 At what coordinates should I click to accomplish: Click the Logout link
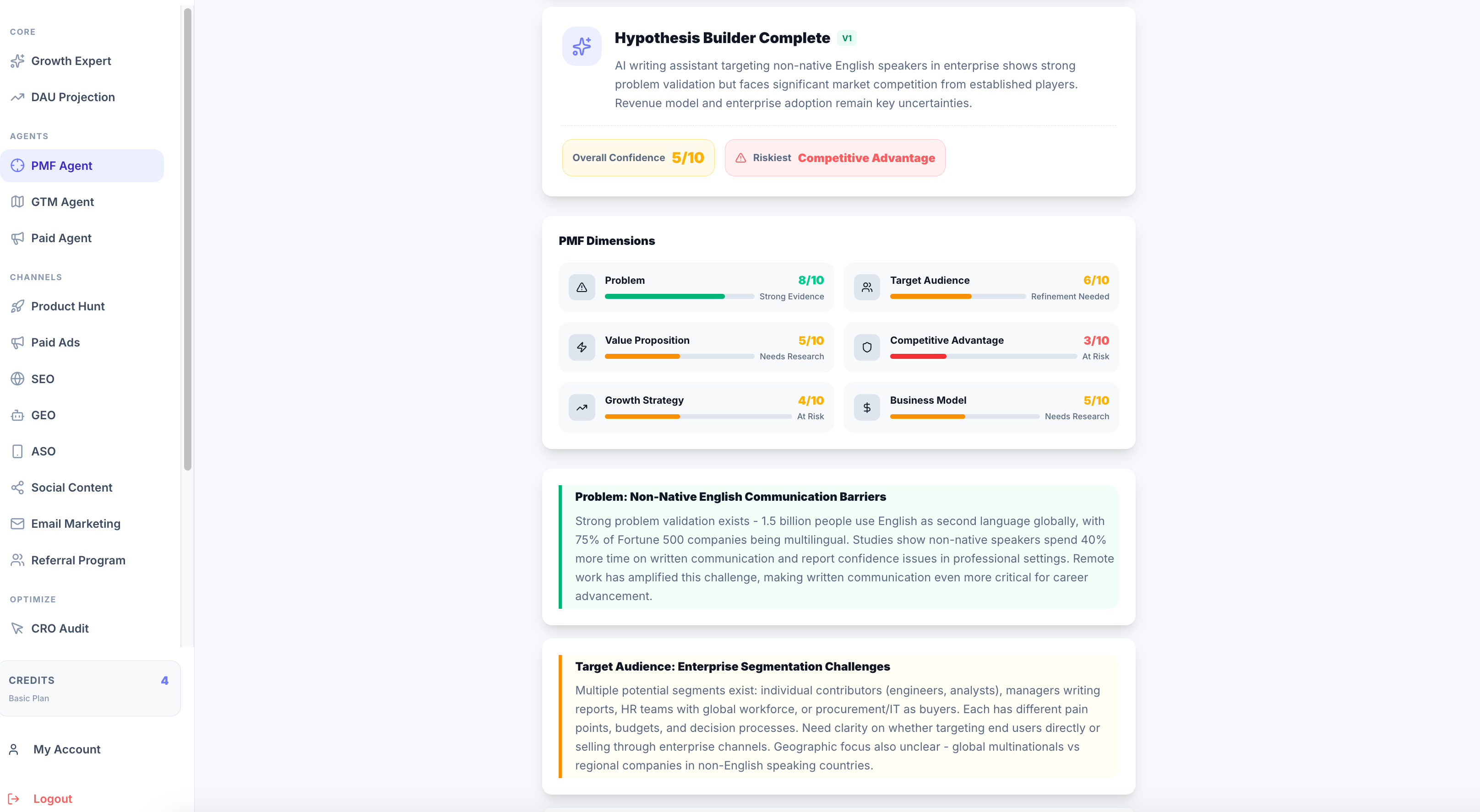[52, 798]
